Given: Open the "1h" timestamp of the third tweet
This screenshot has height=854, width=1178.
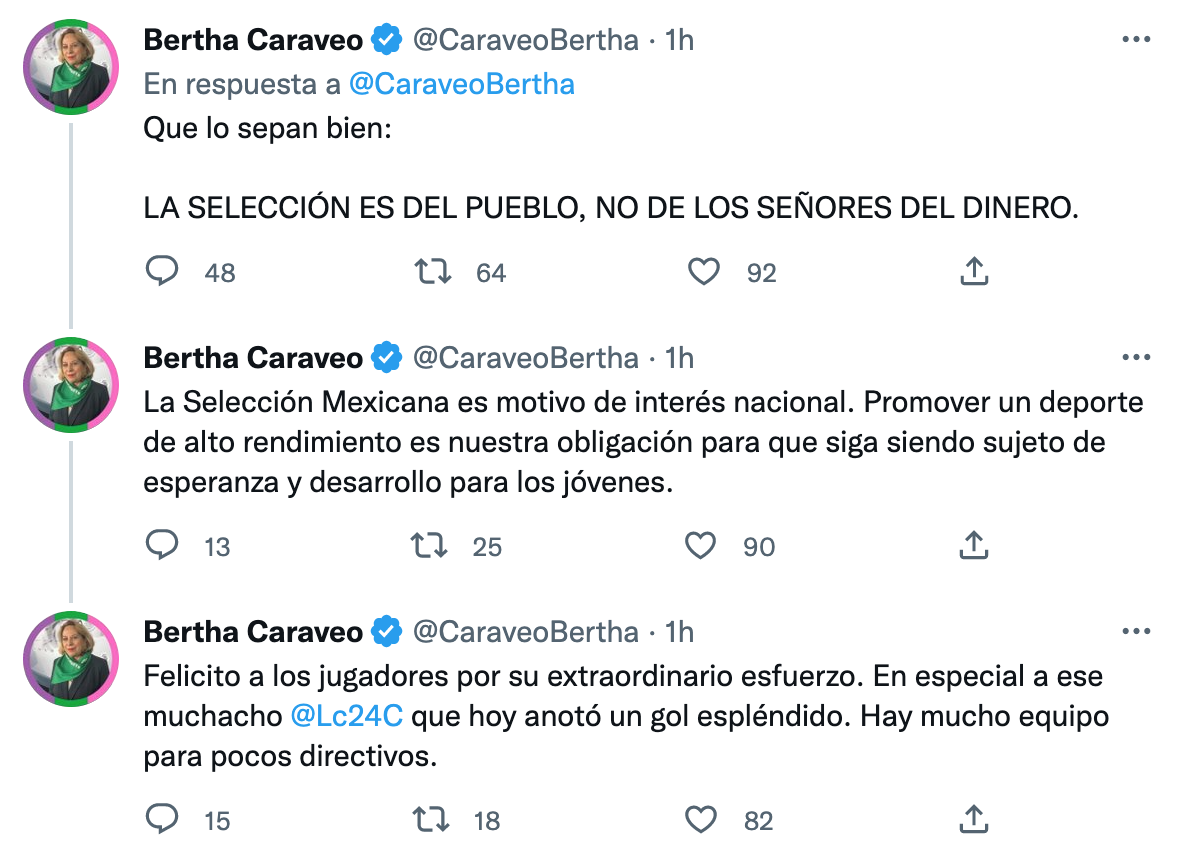Looking at the screenshot, I should (679, 632).
